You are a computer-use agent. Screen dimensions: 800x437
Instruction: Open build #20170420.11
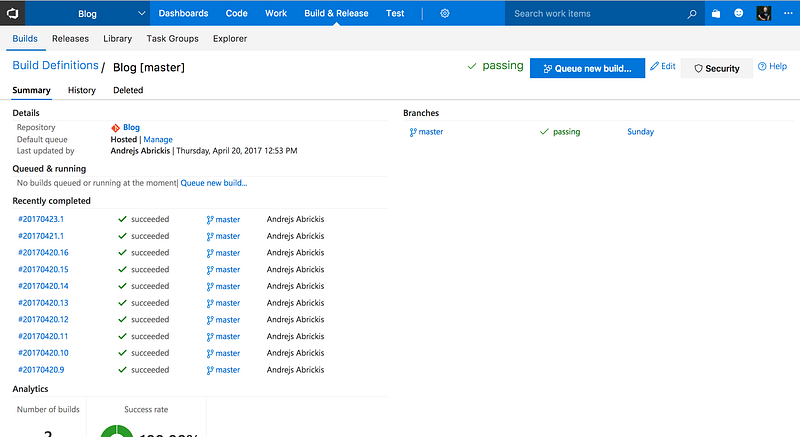point(43,337)
